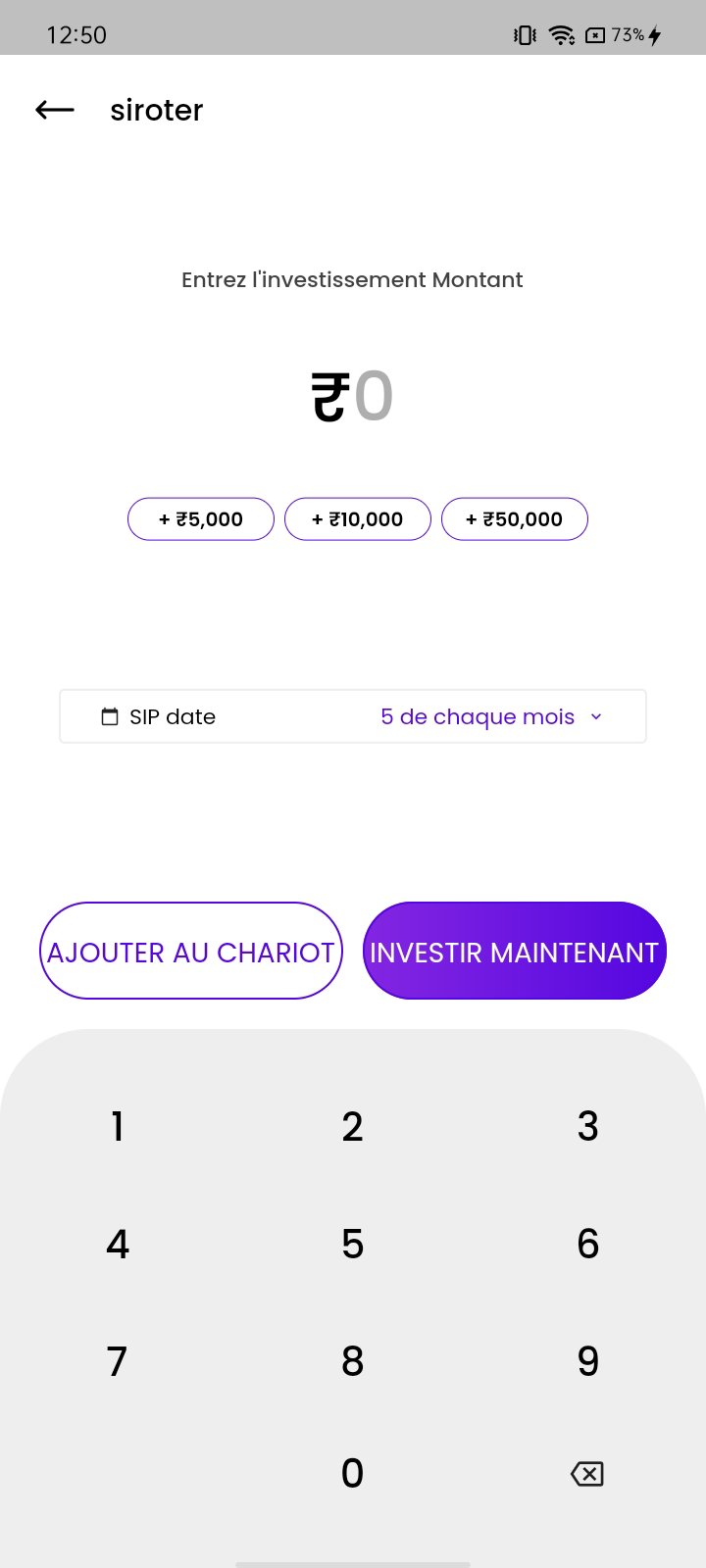Add ₹10,000 quick amount chip
The width and height of the screenshot is (706, 1568).
pos(358,519)
